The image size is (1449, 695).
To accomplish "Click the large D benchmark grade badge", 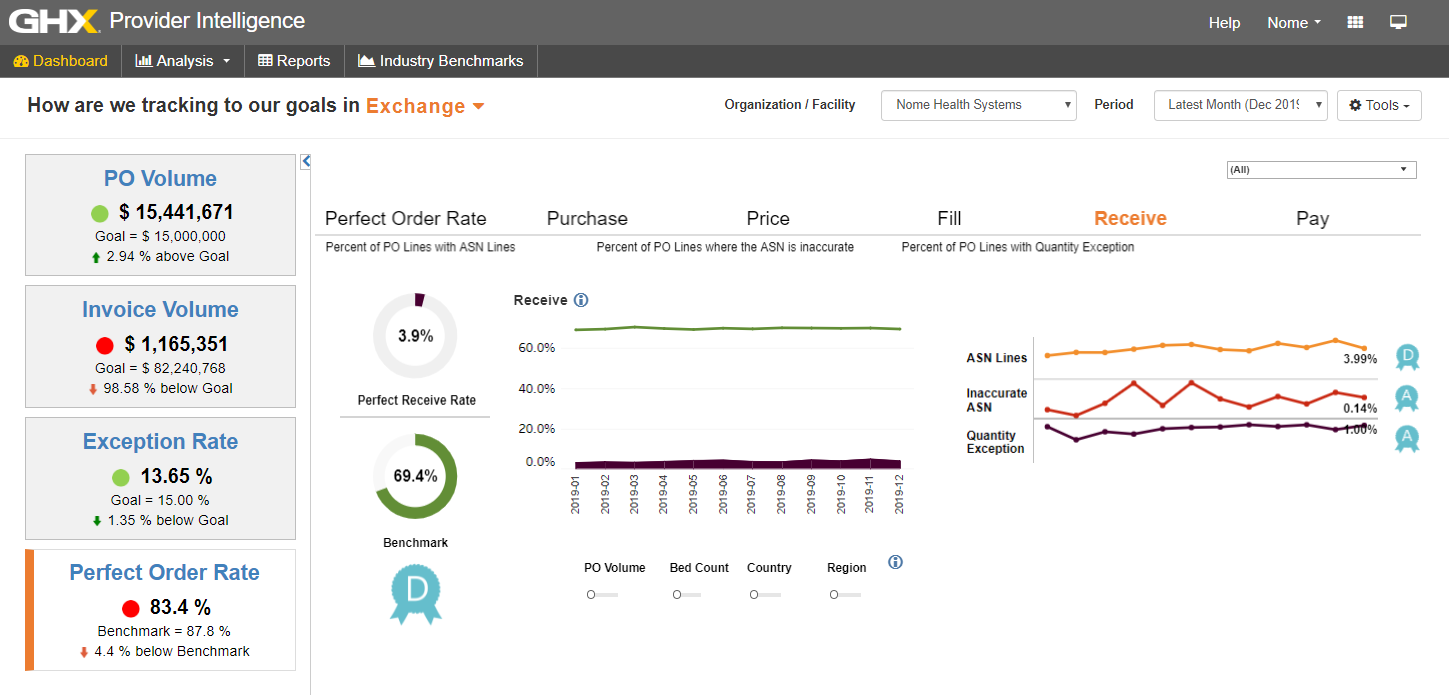I will 416,593.
